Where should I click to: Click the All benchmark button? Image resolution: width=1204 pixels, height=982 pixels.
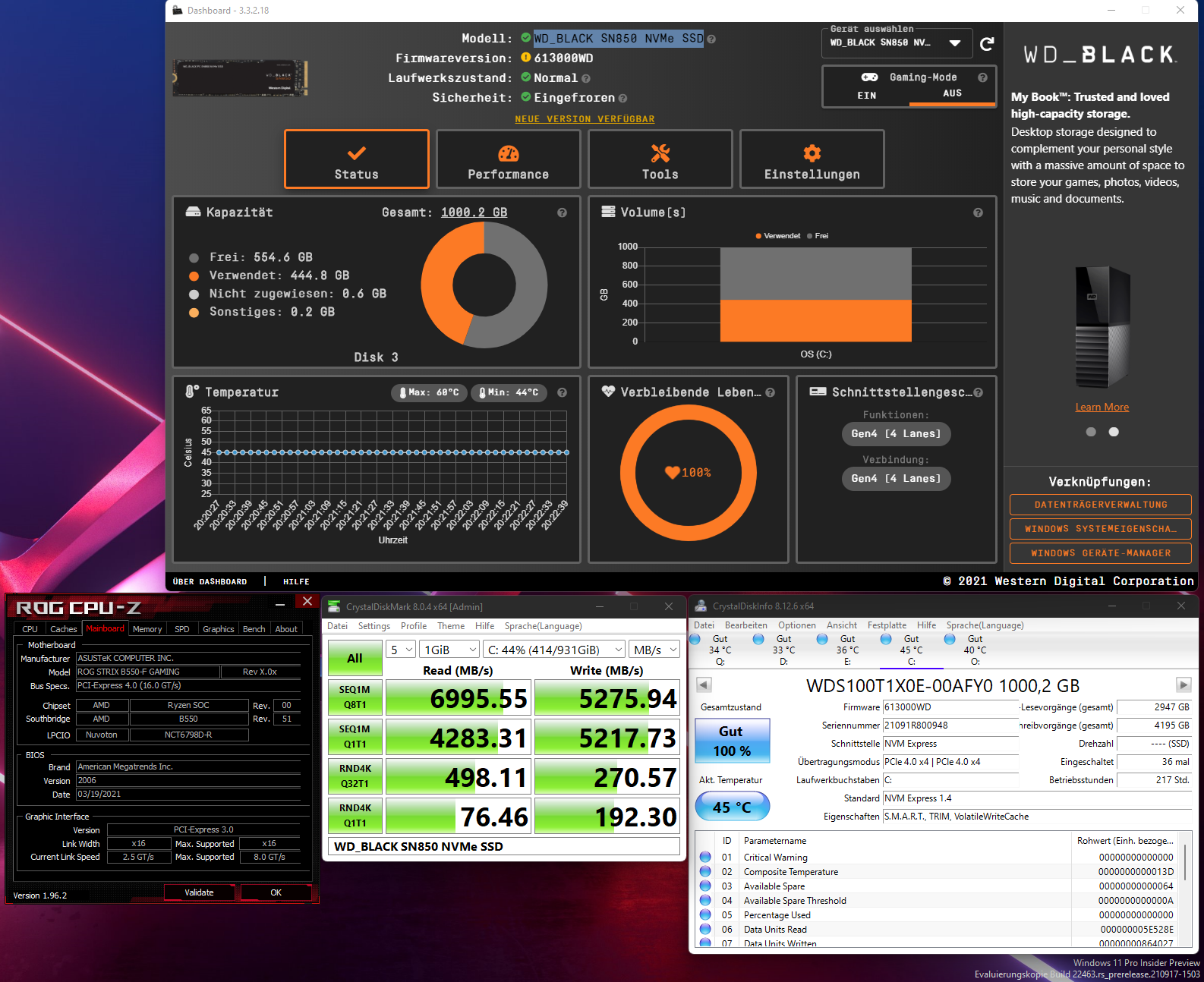click(x=355, y=658)
